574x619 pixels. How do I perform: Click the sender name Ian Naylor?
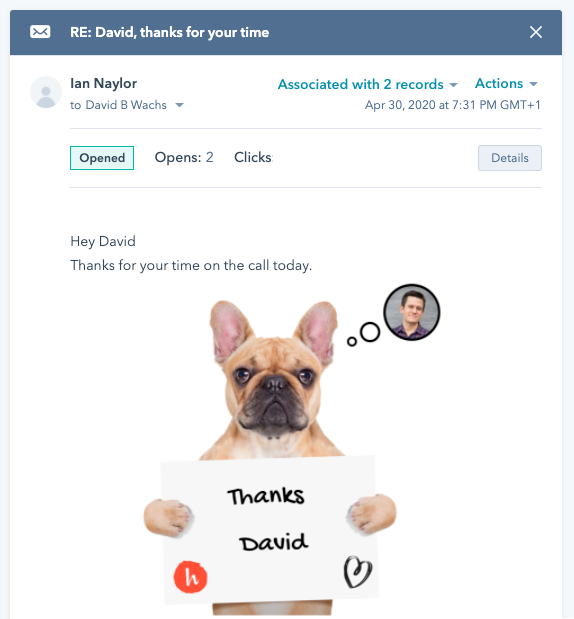pyautogui.click(x=103, y=83)
